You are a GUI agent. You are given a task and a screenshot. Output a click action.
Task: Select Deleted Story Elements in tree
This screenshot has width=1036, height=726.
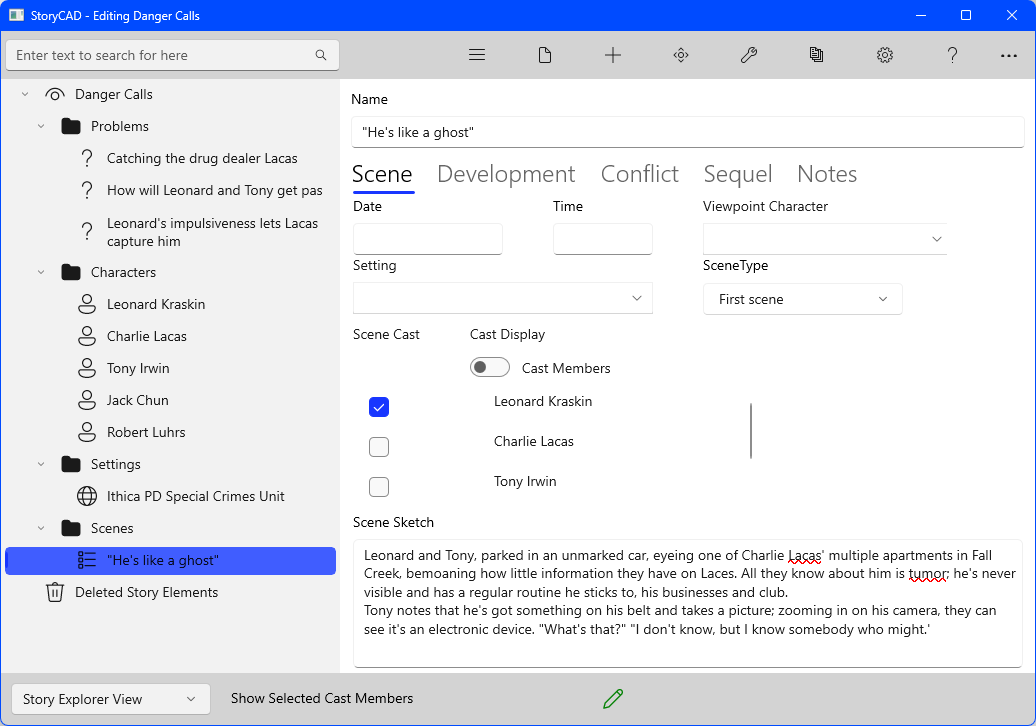(x=146, y=592)
